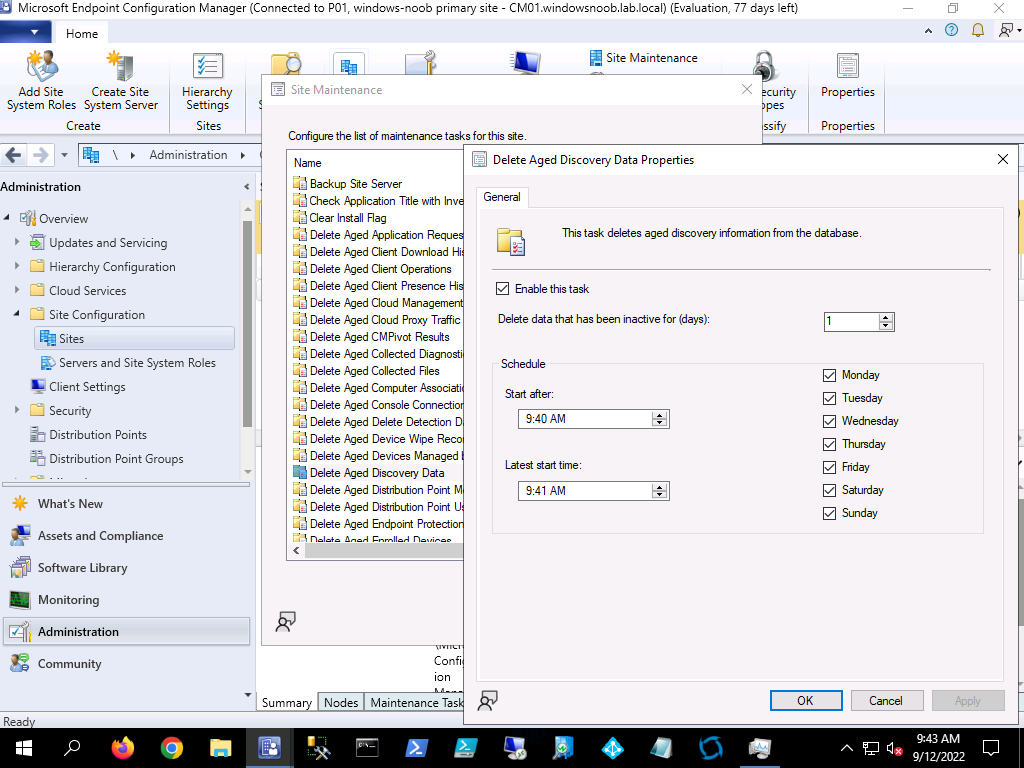Expand Updates and Servicing node

[17, 242]
